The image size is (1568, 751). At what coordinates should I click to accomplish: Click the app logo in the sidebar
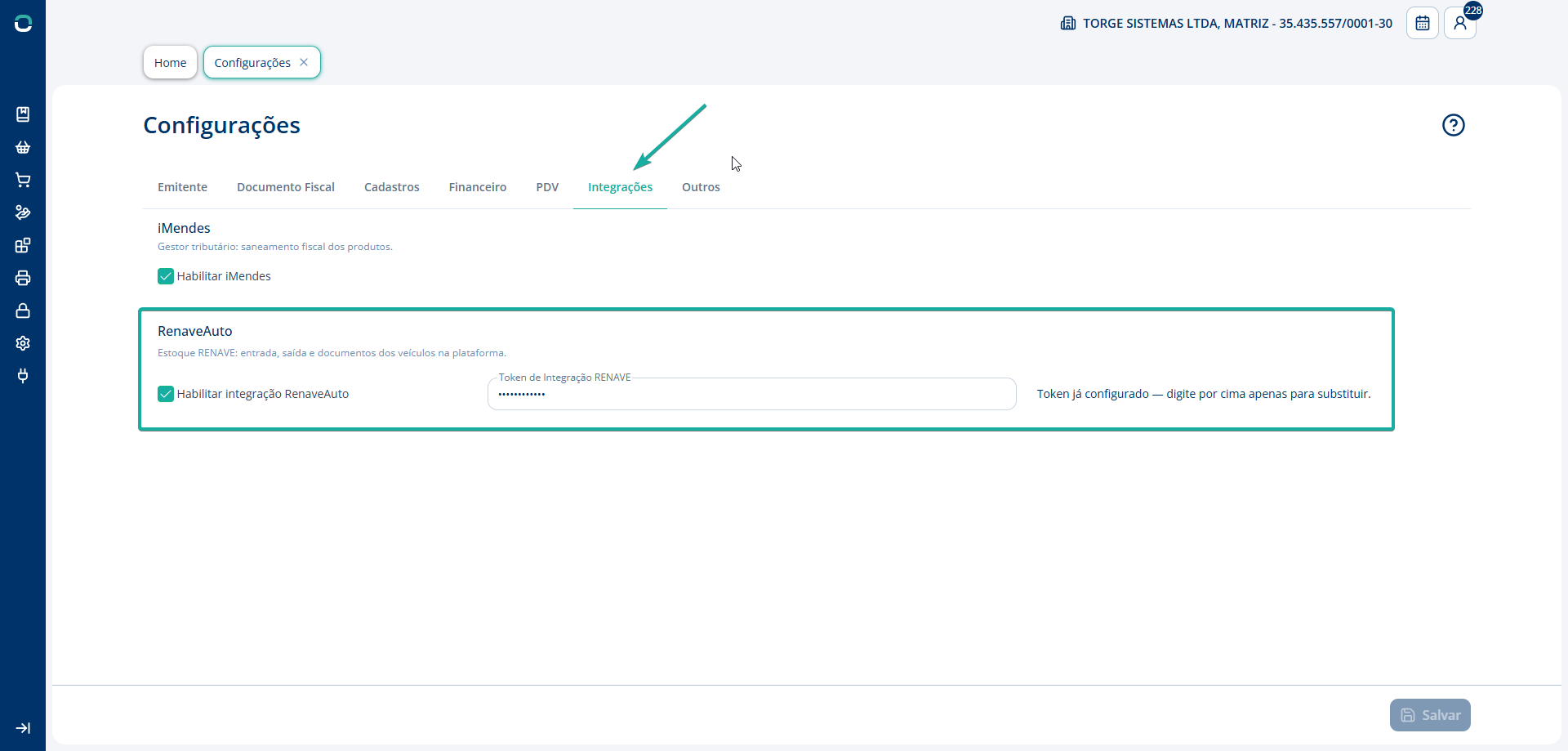point(23,24)
